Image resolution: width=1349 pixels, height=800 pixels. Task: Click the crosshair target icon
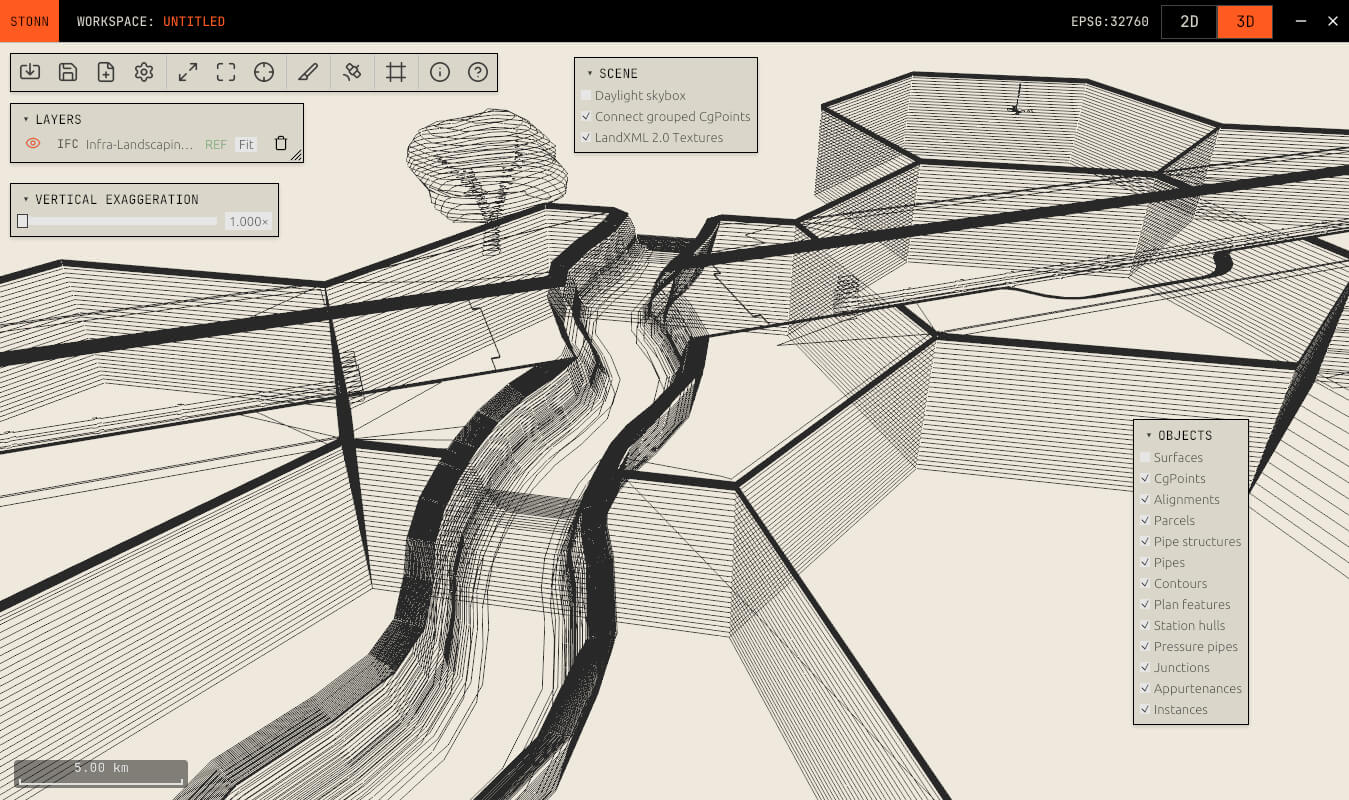(264, 72)
